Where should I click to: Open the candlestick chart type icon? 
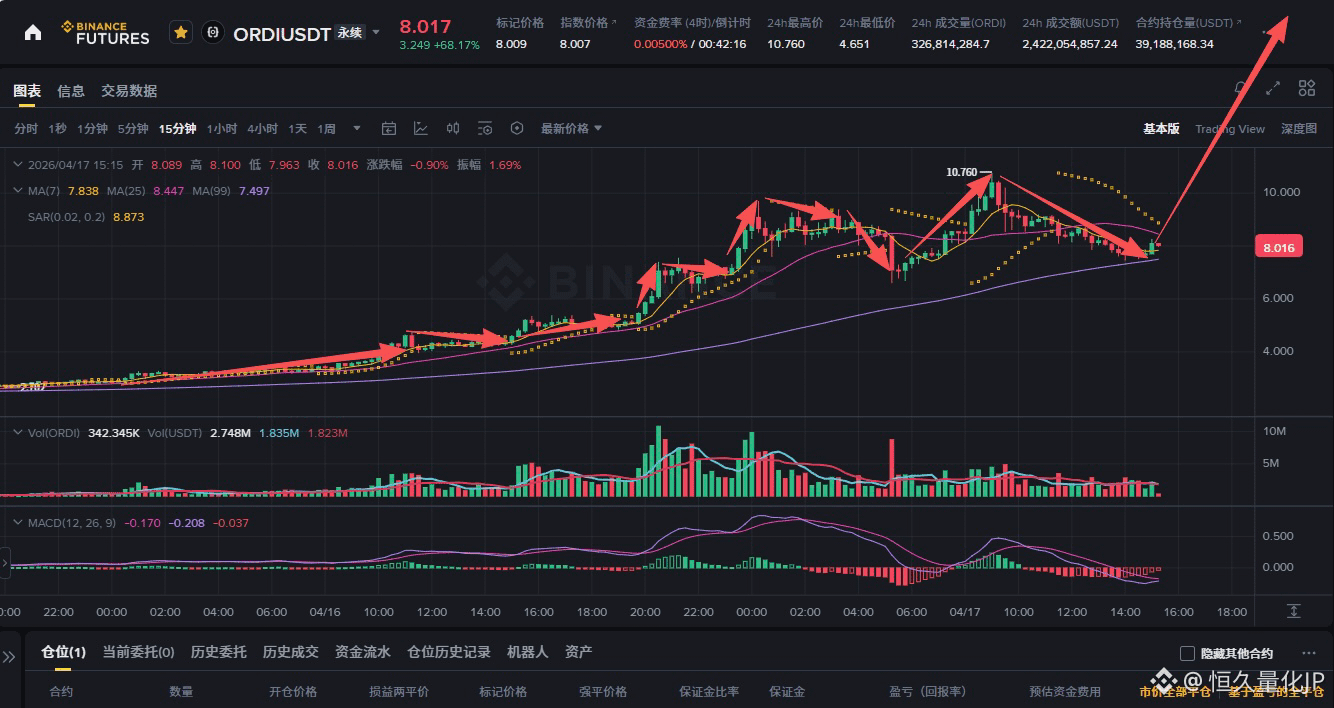coord(453,128)
